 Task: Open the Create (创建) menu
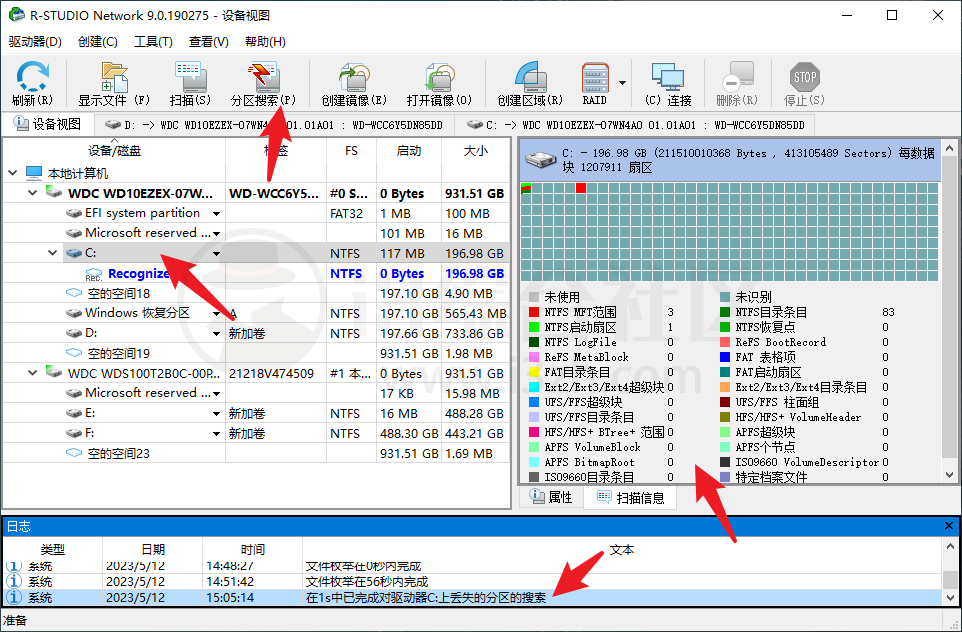98,42
